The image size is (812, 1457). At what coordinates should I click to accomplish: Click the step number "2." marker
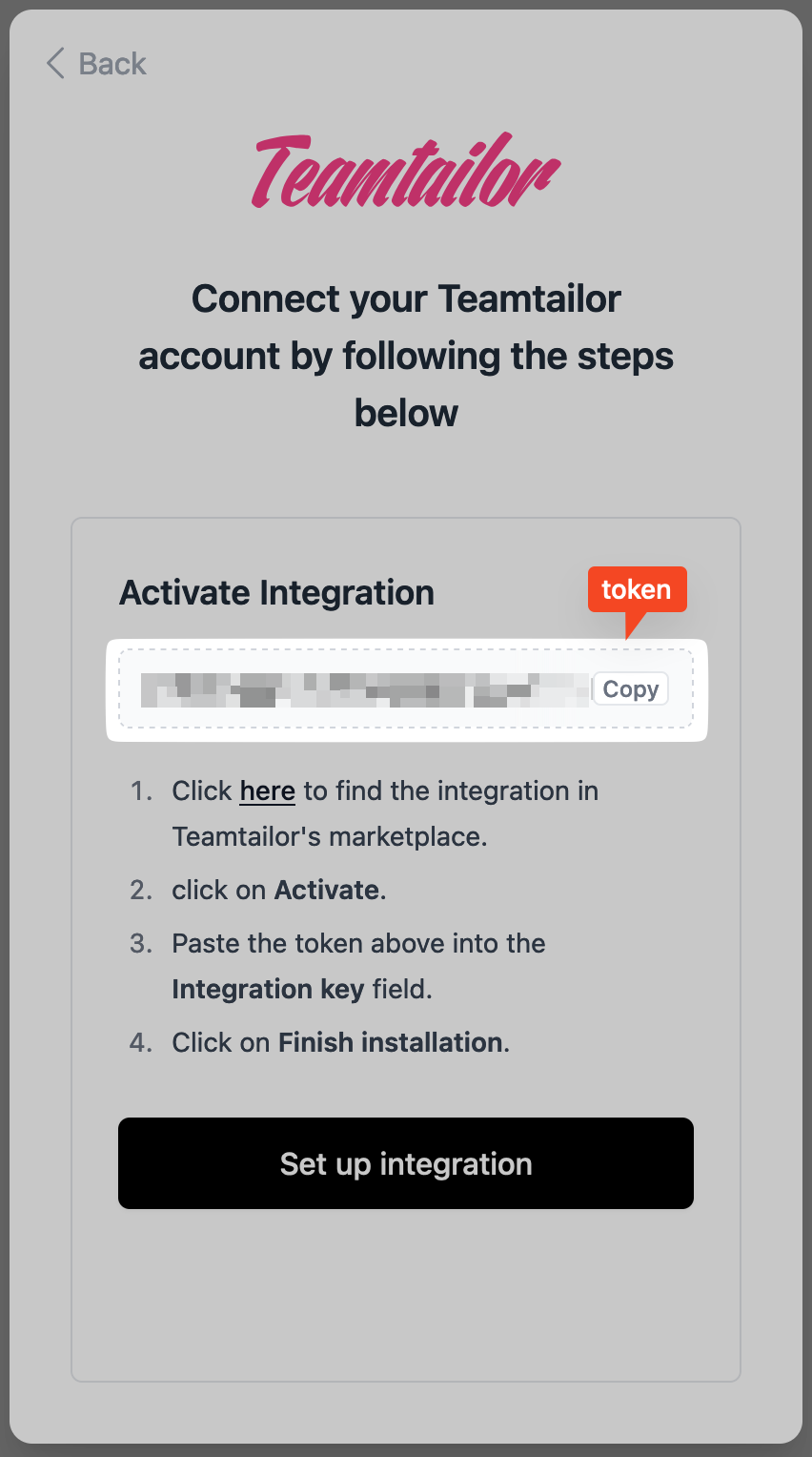click(x=141, y=891)
